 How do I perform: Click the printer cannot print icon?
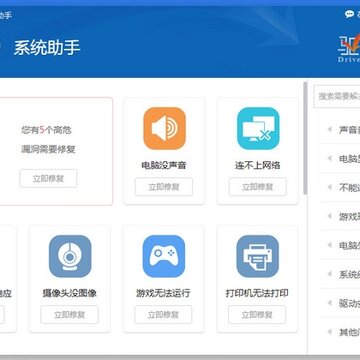(258, 256)
